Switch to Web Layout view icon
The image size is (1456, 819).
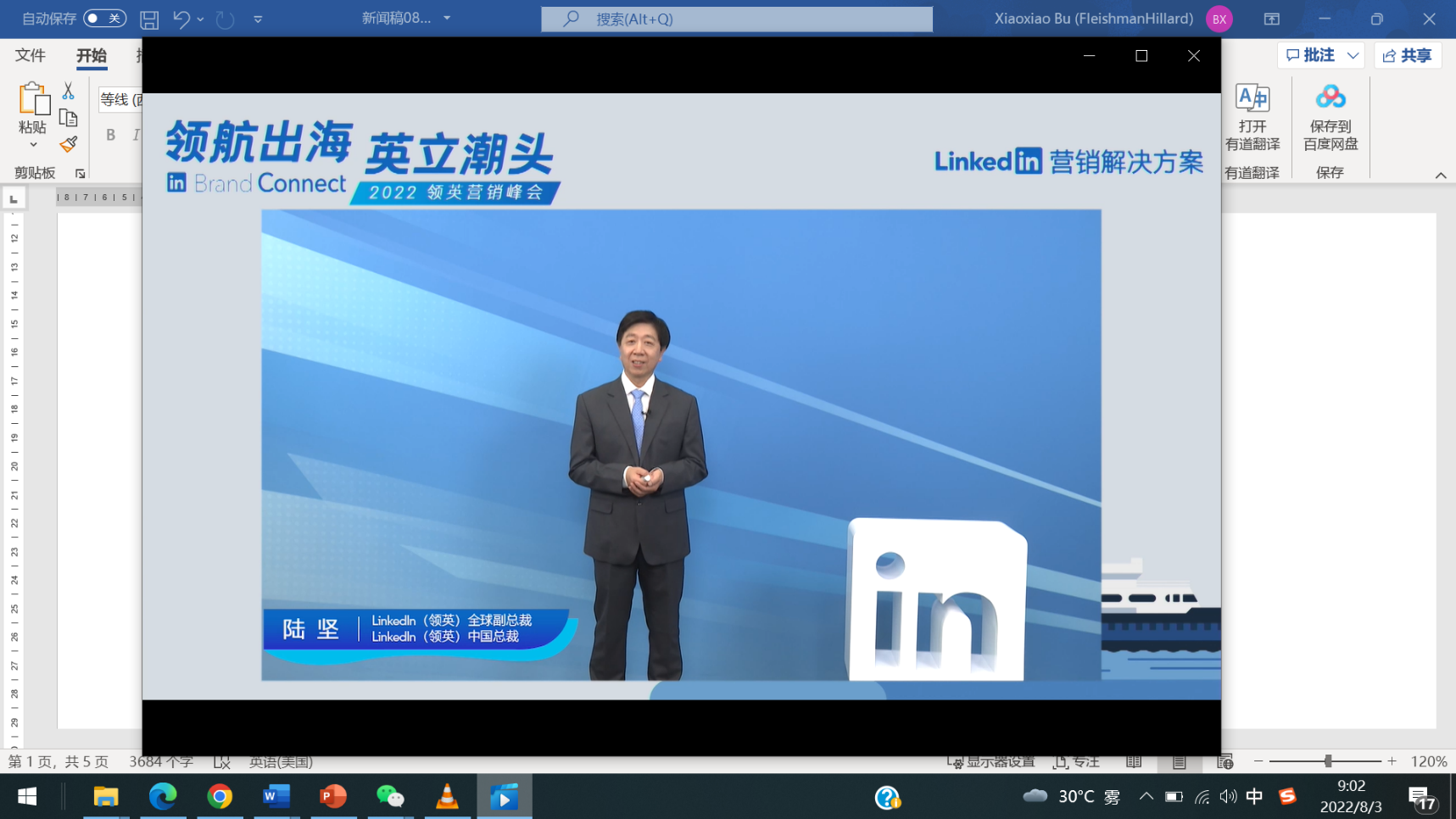click(1224, 761)
